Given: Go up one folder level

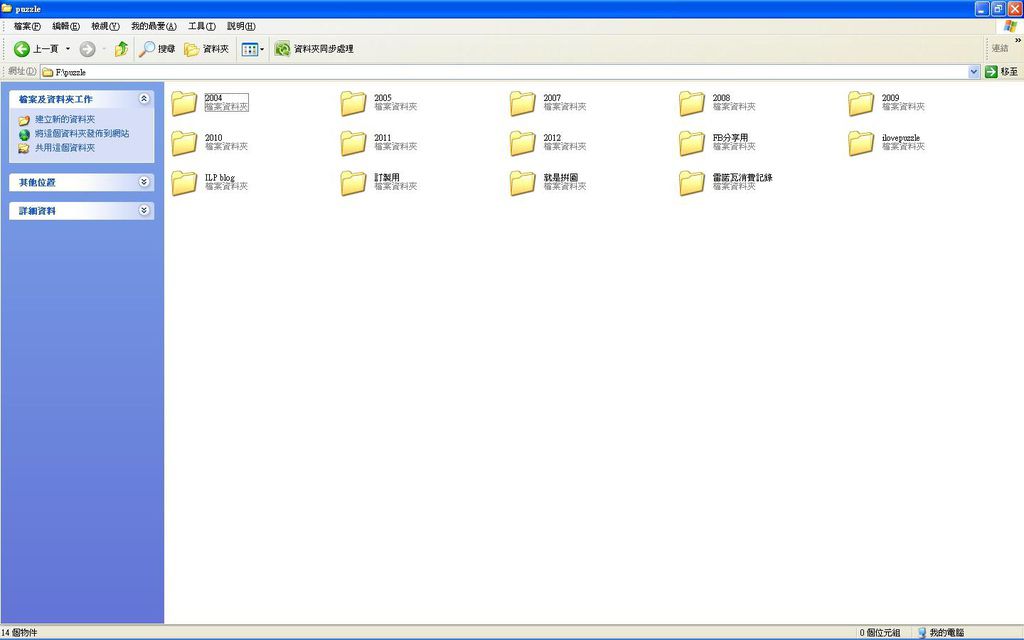Looking at the screenshot, I should coord(121,49).
